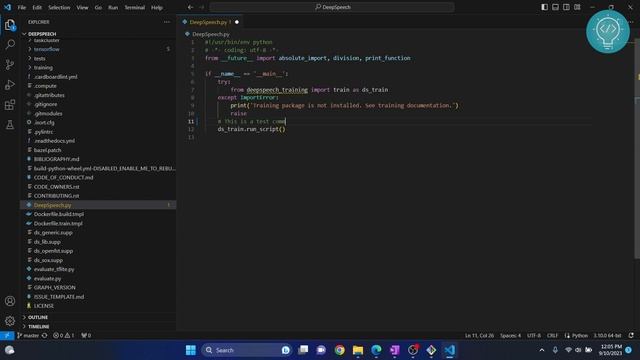Screen dimensions: 640x360
Task: Click the ports forwarded indicator
Action: coord(86,336)
